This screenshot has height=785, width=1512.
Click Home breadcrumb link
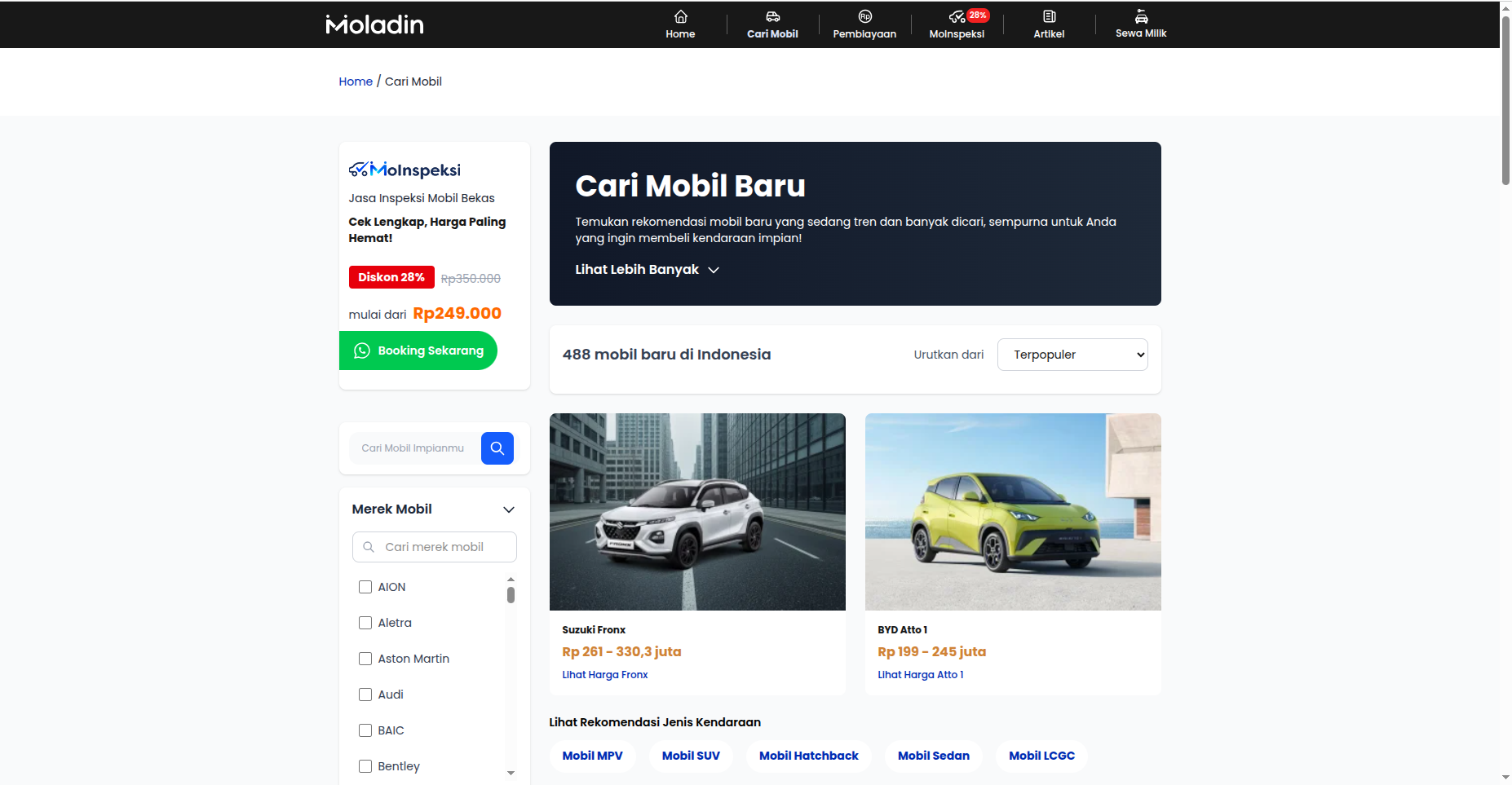coord(356,82)
